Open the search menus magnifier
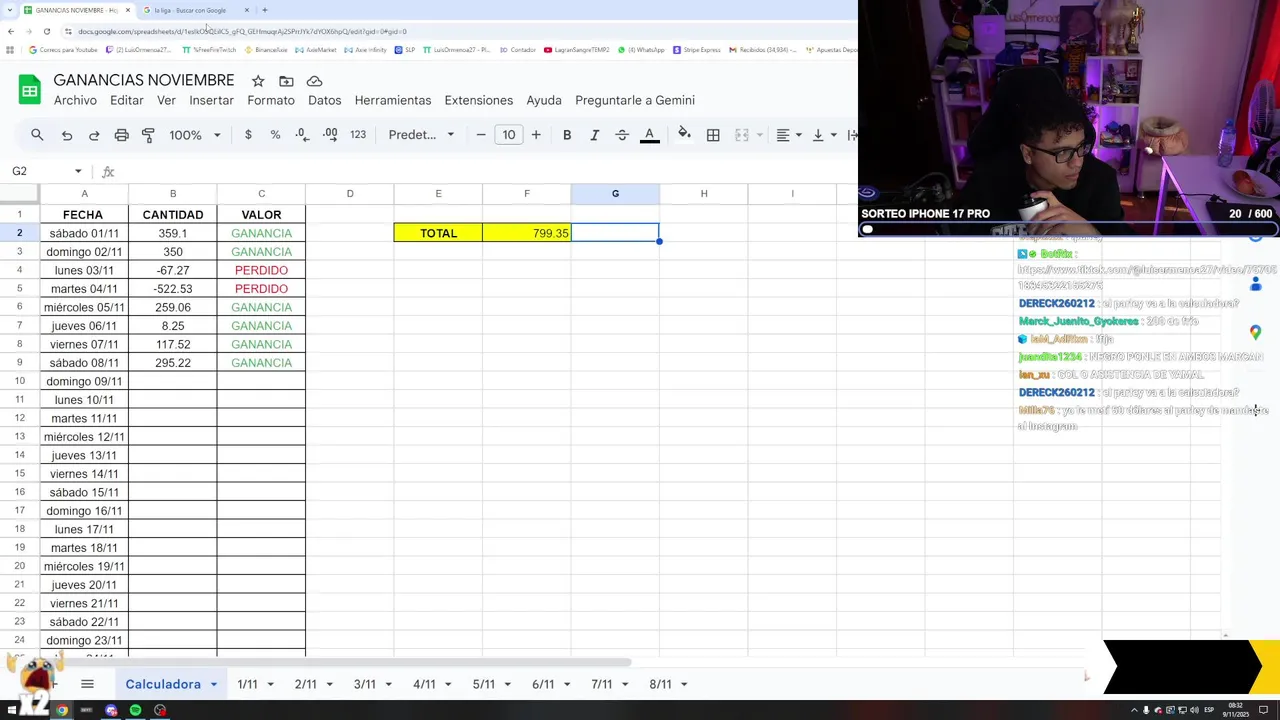This screenshot has height=720, width=1280. [x=37, y=135]
